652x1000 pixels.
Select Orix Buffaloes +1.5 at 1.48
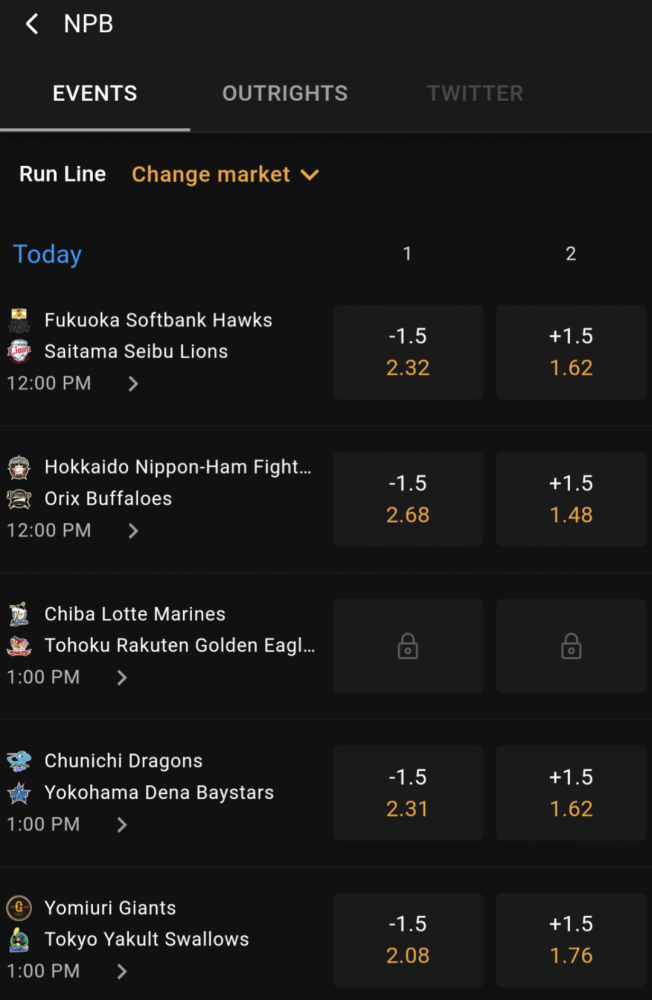[571, 499]
